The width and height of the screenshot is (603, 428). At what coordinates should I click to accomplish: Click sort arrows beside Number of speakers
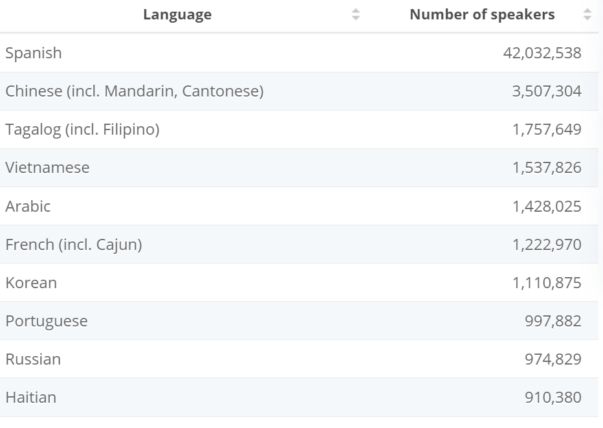pos(587,15)
